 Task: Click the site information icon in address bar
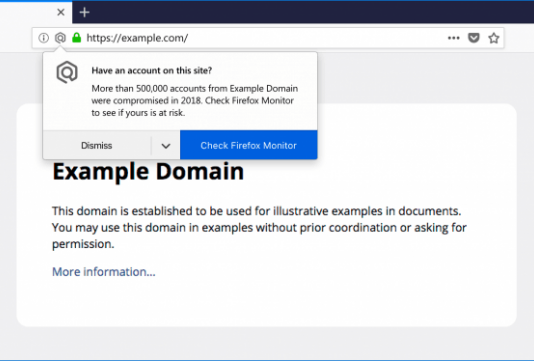[43, 38]
